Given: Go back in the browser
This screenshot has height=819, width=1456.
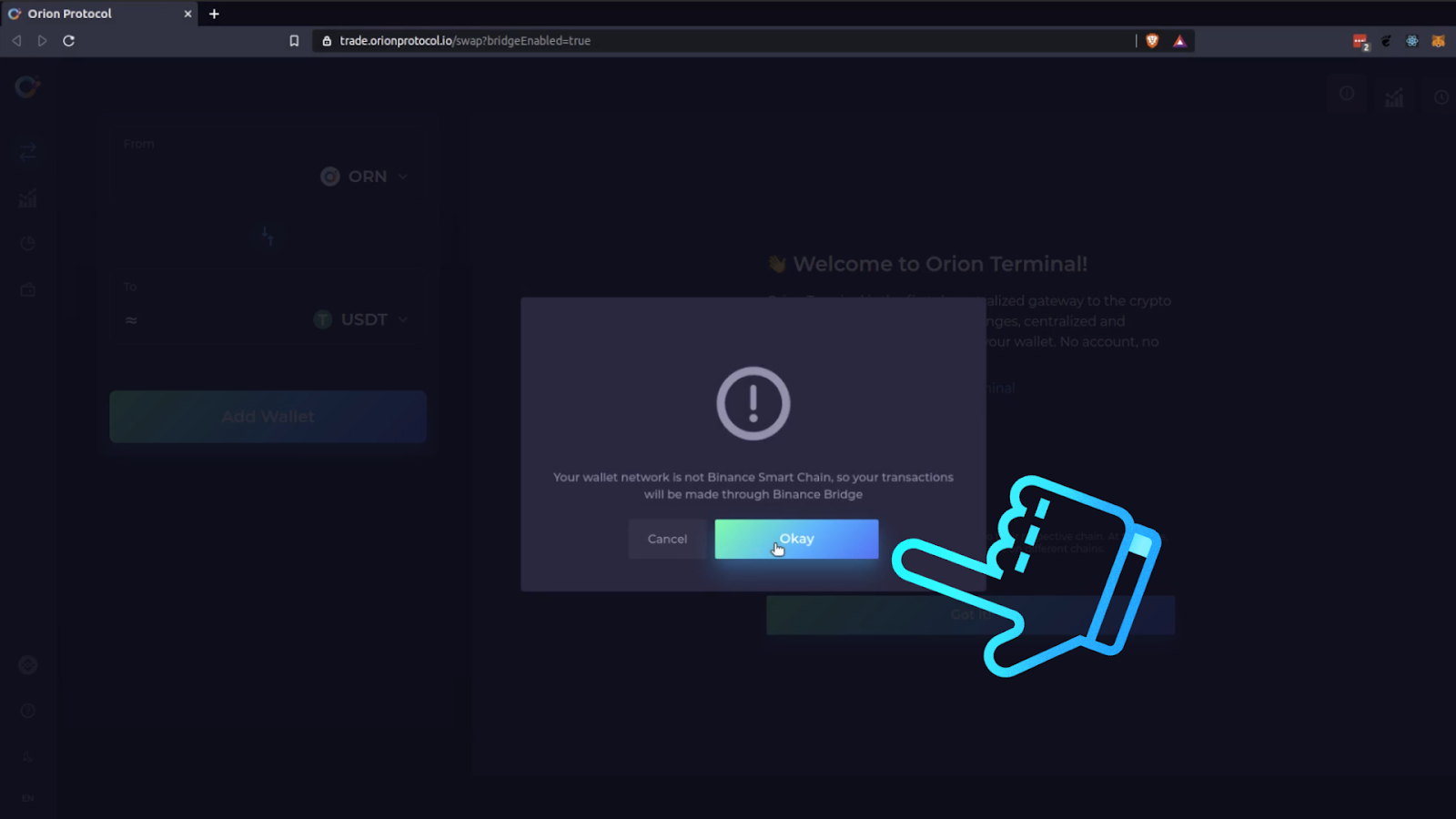Looking at the screenshot, I should pos(16,41).
